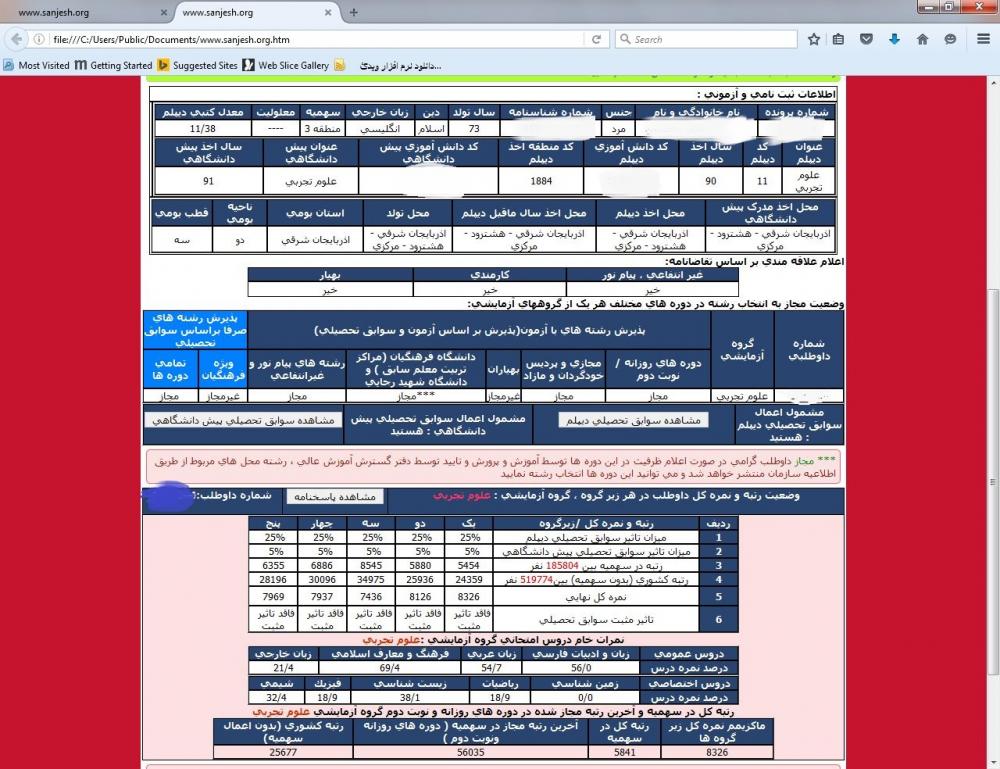Click the مشاهده پاسخنامه button
The width and height of the screenshot is (1000, 769).
[335, 496]
